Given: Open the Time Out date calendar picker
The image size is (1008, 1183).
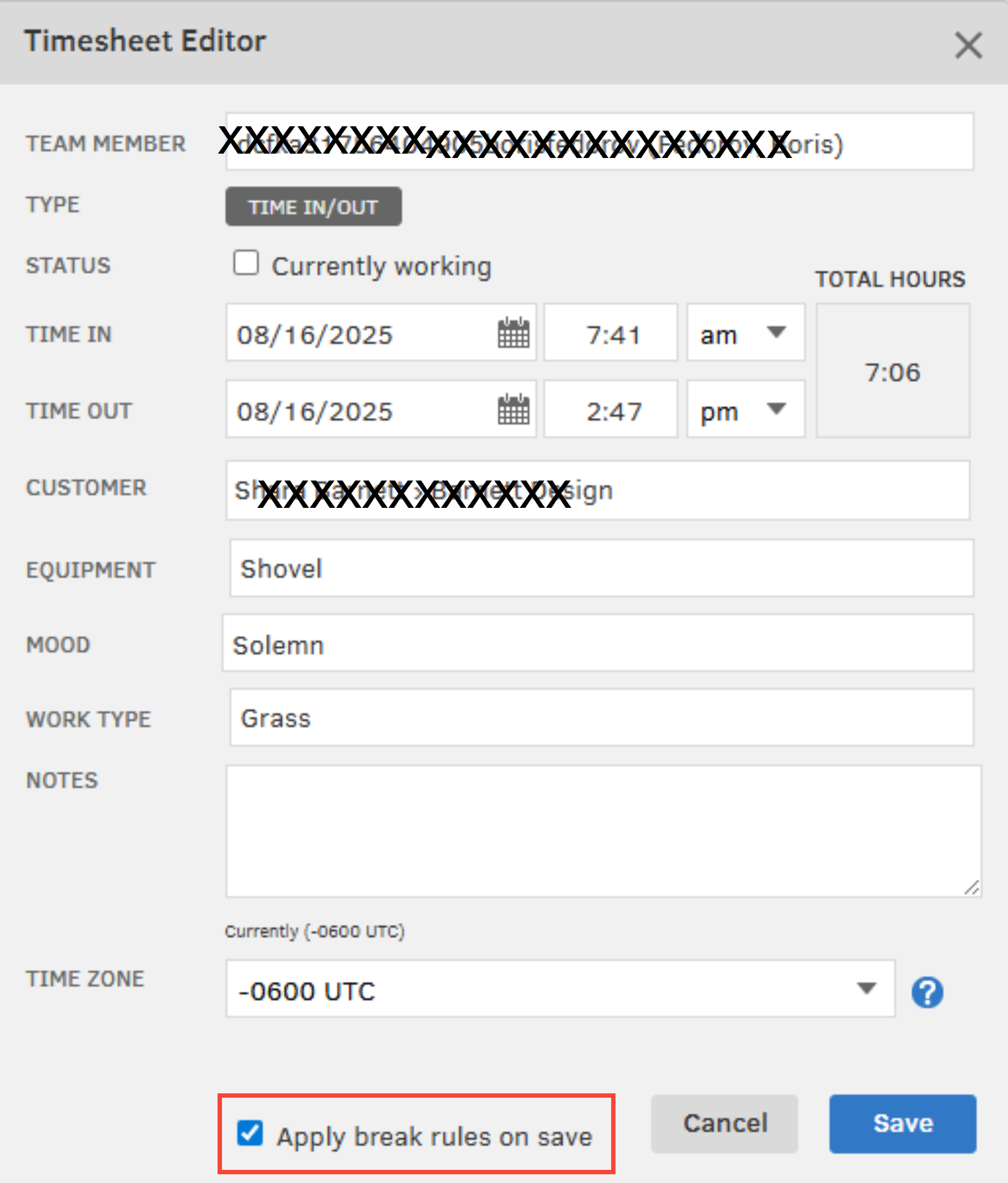Looking at the screenshot, I should (x=513, y=409).
